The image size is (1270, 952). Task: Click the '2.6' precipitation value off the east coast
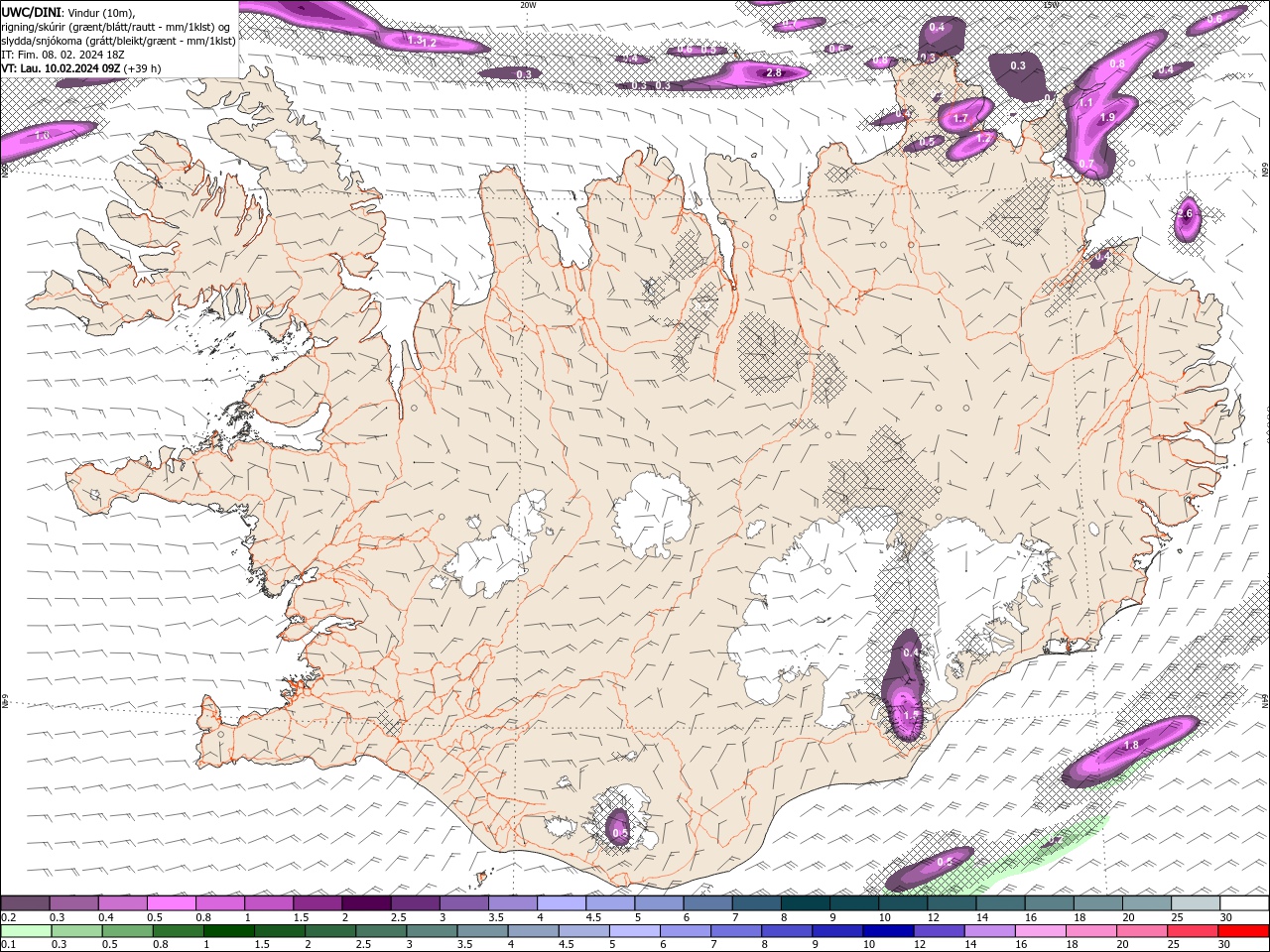(1185, 213)
